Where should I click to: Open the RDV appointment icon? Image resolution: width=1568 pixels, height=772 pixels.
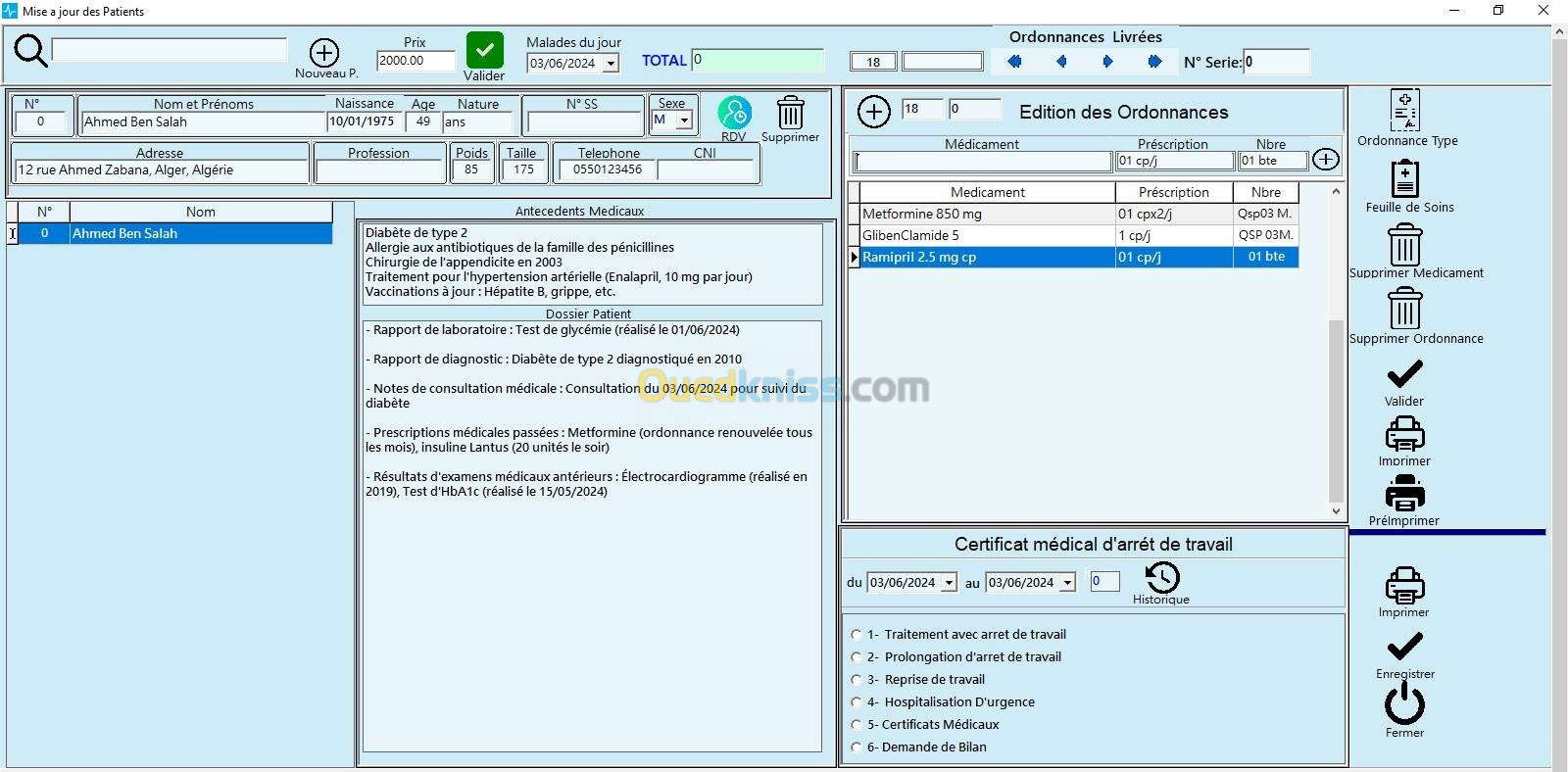734,113
